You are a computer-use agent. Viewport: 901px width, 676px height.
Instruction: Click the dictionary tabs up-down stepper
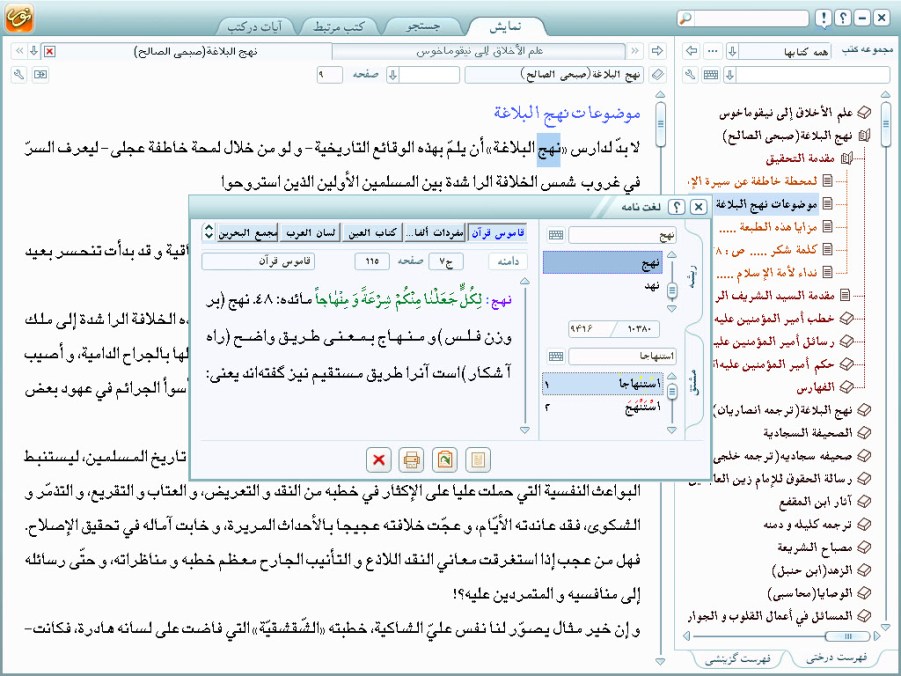click(208, 232)
